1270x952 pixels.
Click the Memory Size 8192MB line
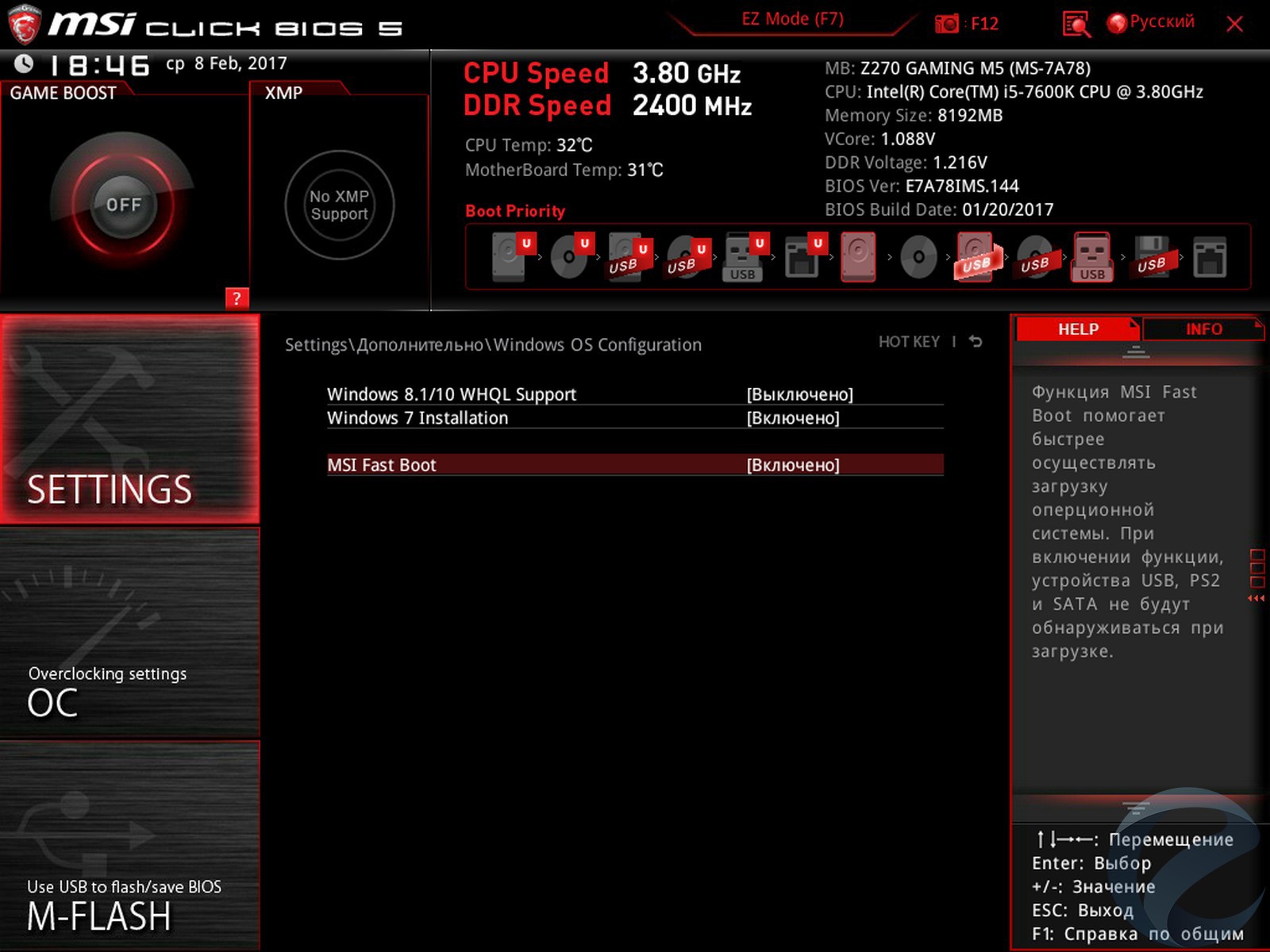click(x=914, y=116)
